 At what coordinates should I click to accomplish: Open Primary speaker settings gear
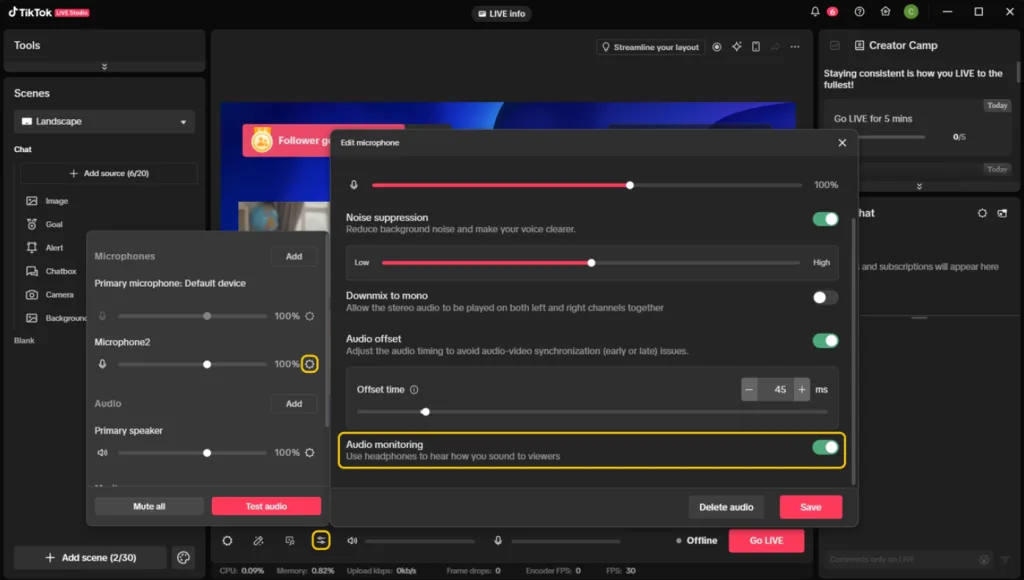tap(310, 452)
